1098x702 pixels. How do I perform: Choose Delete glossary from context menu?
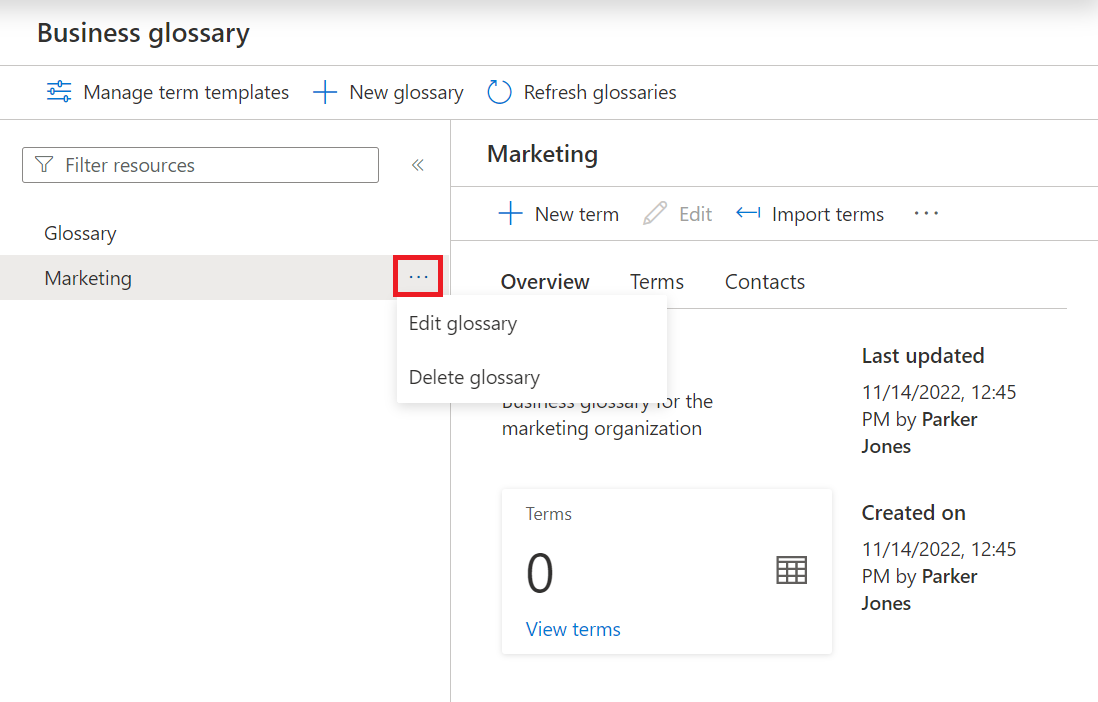(474, 377)
